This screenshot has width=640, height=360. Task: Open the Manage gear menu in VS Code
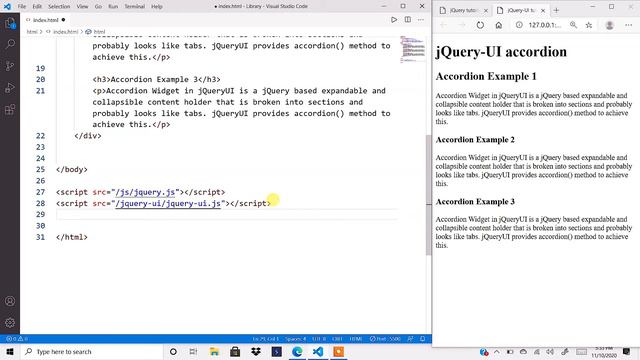10,322
